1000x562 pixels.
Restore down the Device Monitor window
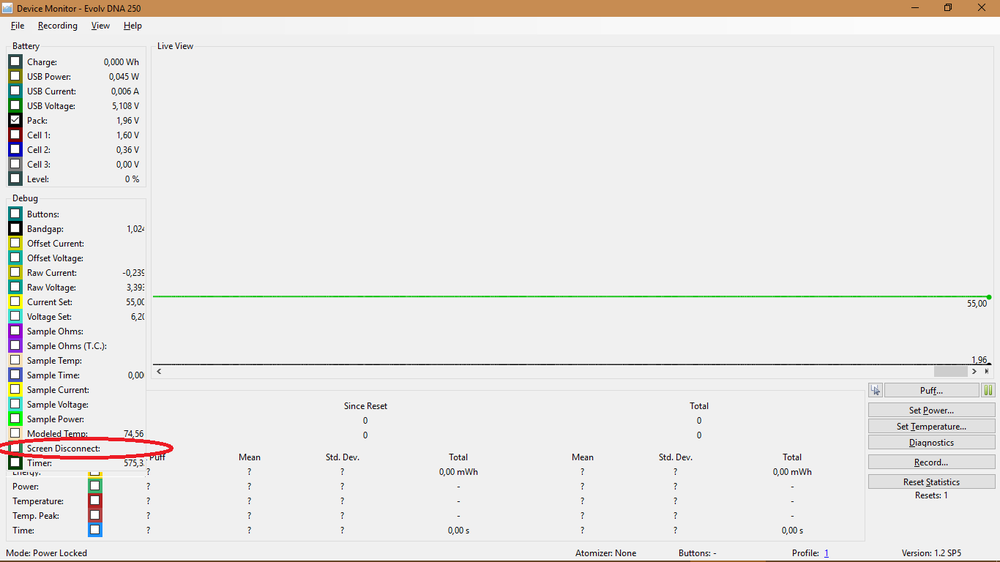(948, 8)
